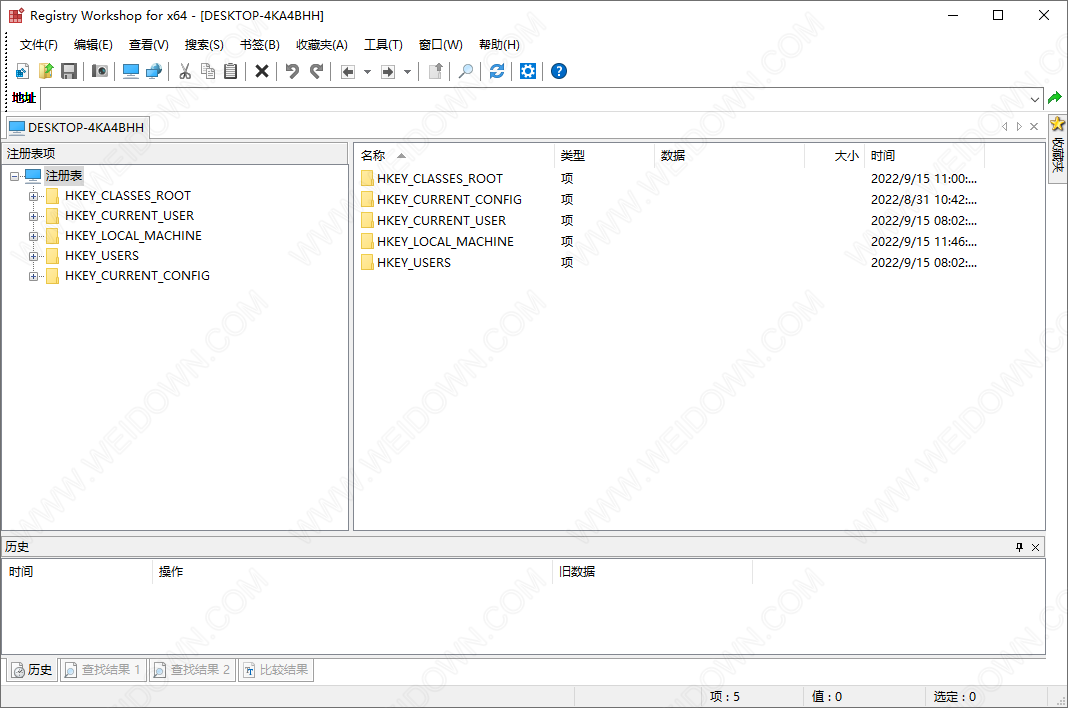
Task: Click the copy icon in toolbar
Action: pos(208,71)
